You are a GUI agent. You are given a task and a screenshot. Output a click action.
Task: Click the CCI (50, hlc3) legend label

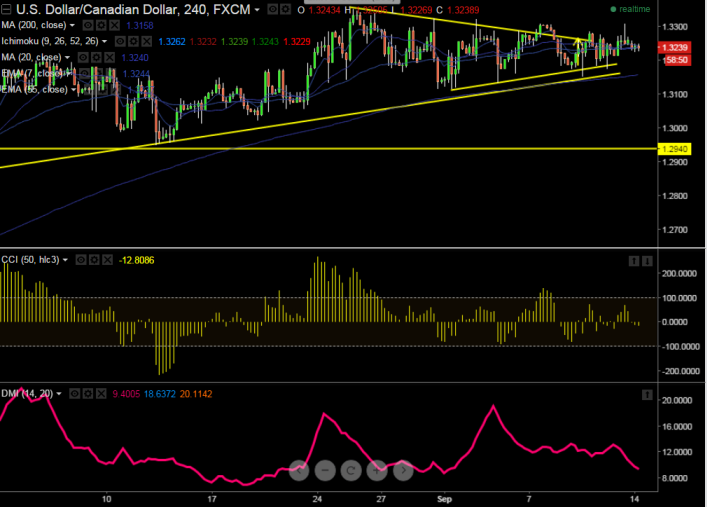tap(30, 260)
